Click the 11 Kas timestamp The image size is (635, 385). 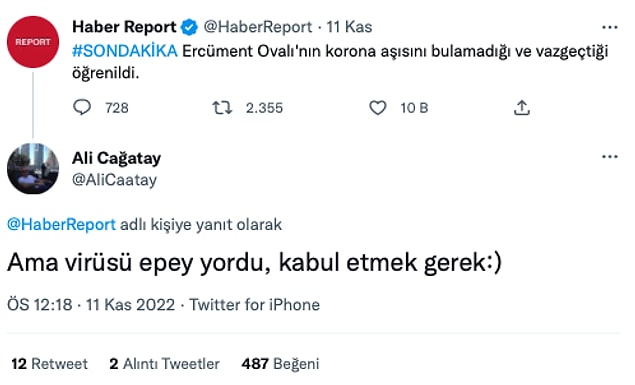349,27
